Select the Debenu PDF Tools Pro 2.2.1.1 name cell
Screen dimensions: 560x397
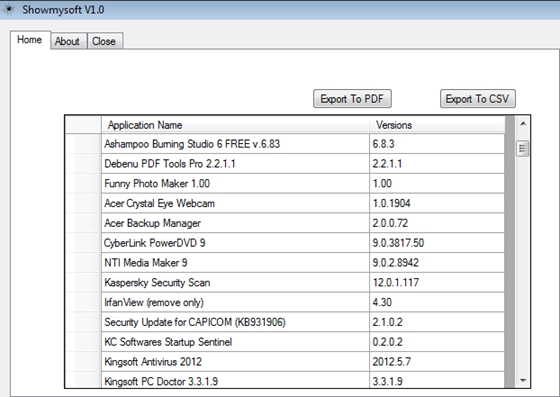click(x=235, y=164)
